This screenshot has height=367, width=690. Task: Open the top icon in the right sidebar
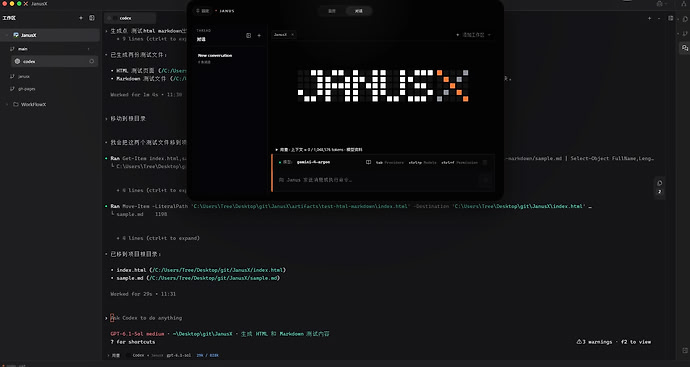[685, 19]
